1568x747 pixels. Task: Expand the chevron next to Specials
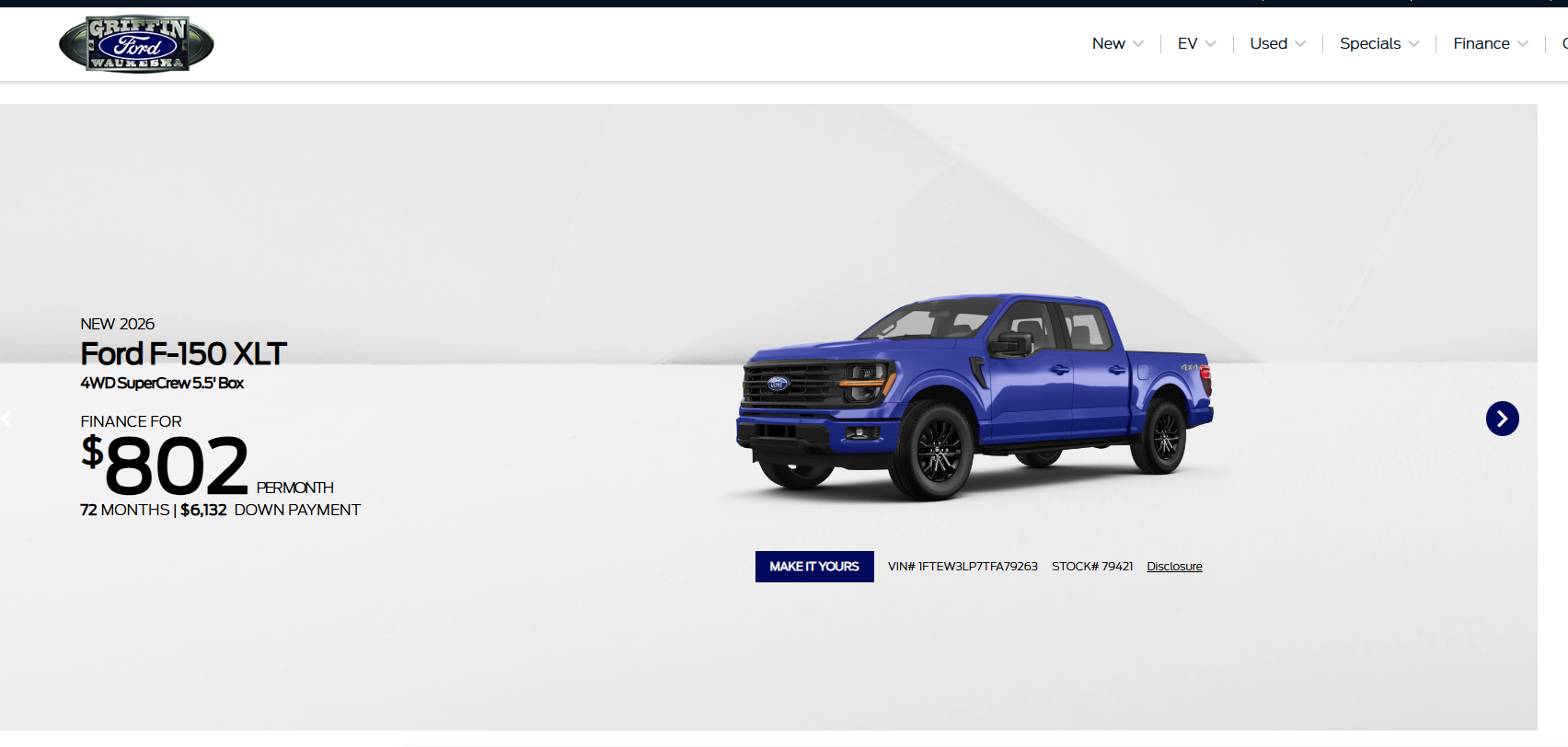tap(1413, 44)
